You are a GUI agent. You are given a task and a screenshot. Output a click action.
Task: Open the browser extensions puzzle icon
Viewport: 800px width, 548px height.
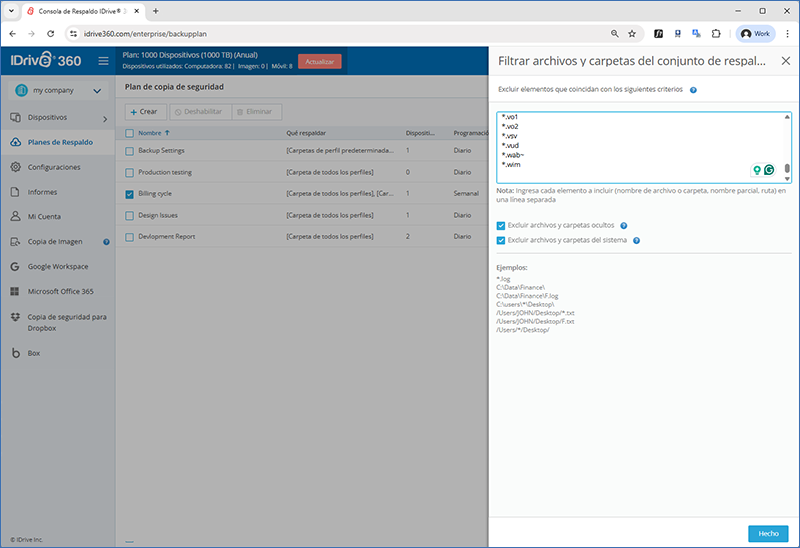click(715, 33)
